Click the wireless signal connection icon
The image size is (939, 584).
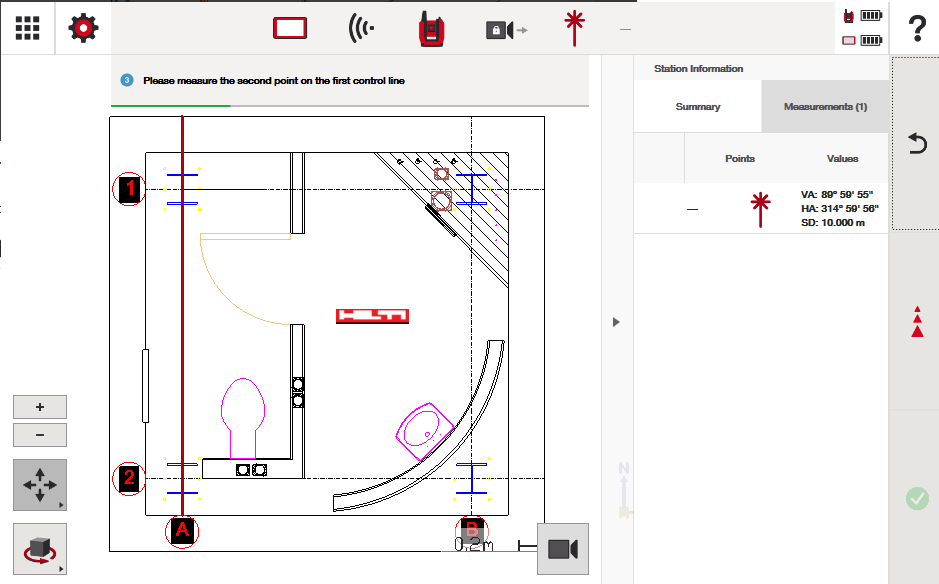(x=361, y=29)
